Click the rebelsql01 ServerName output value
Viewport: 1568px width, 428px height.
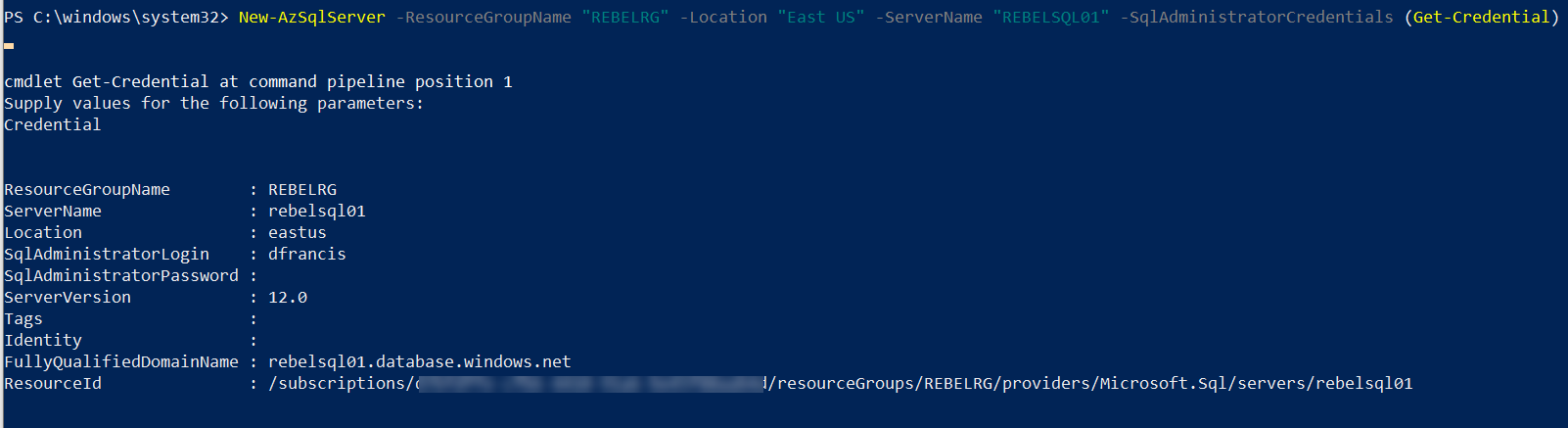(317, 211)
